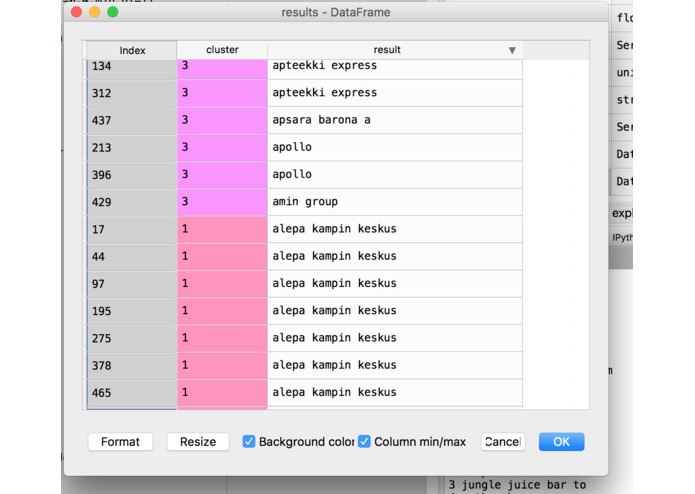Confirm with the OK button
The image size is (695, 494).
tap(562, 442)
